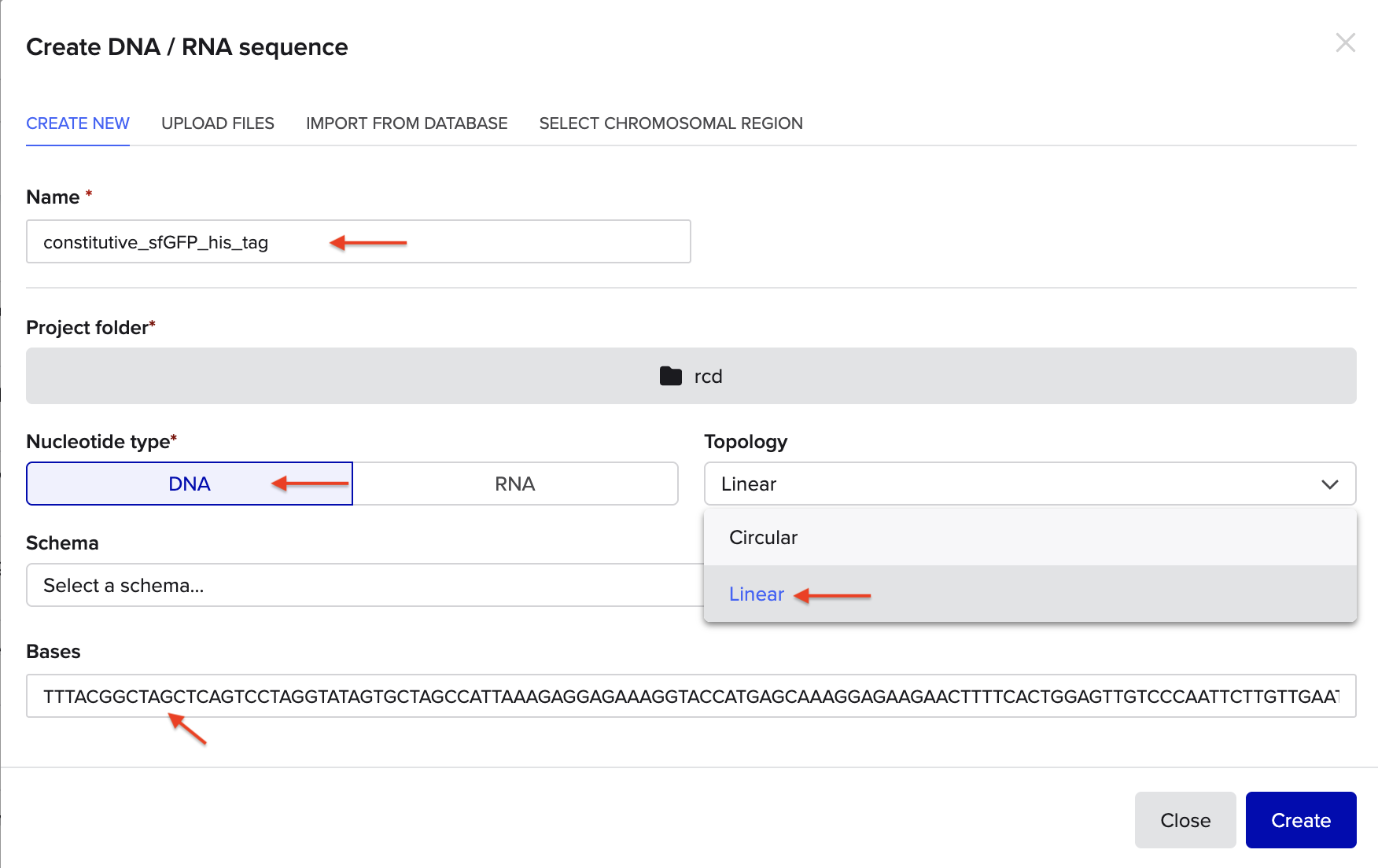Open the Select Chromosomal Region tab

(670, 123)
